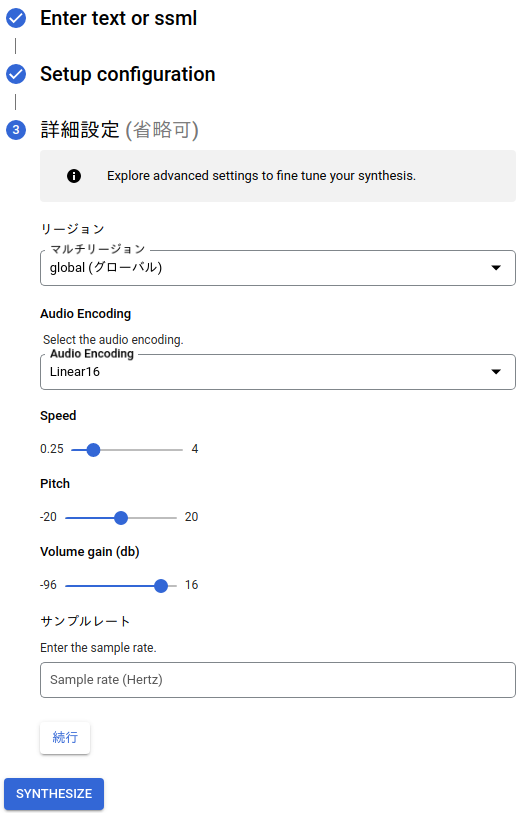Click the info icon in the advanced settings banner
The height and width of the screenshot is (813, 519).
coord(74,176)
